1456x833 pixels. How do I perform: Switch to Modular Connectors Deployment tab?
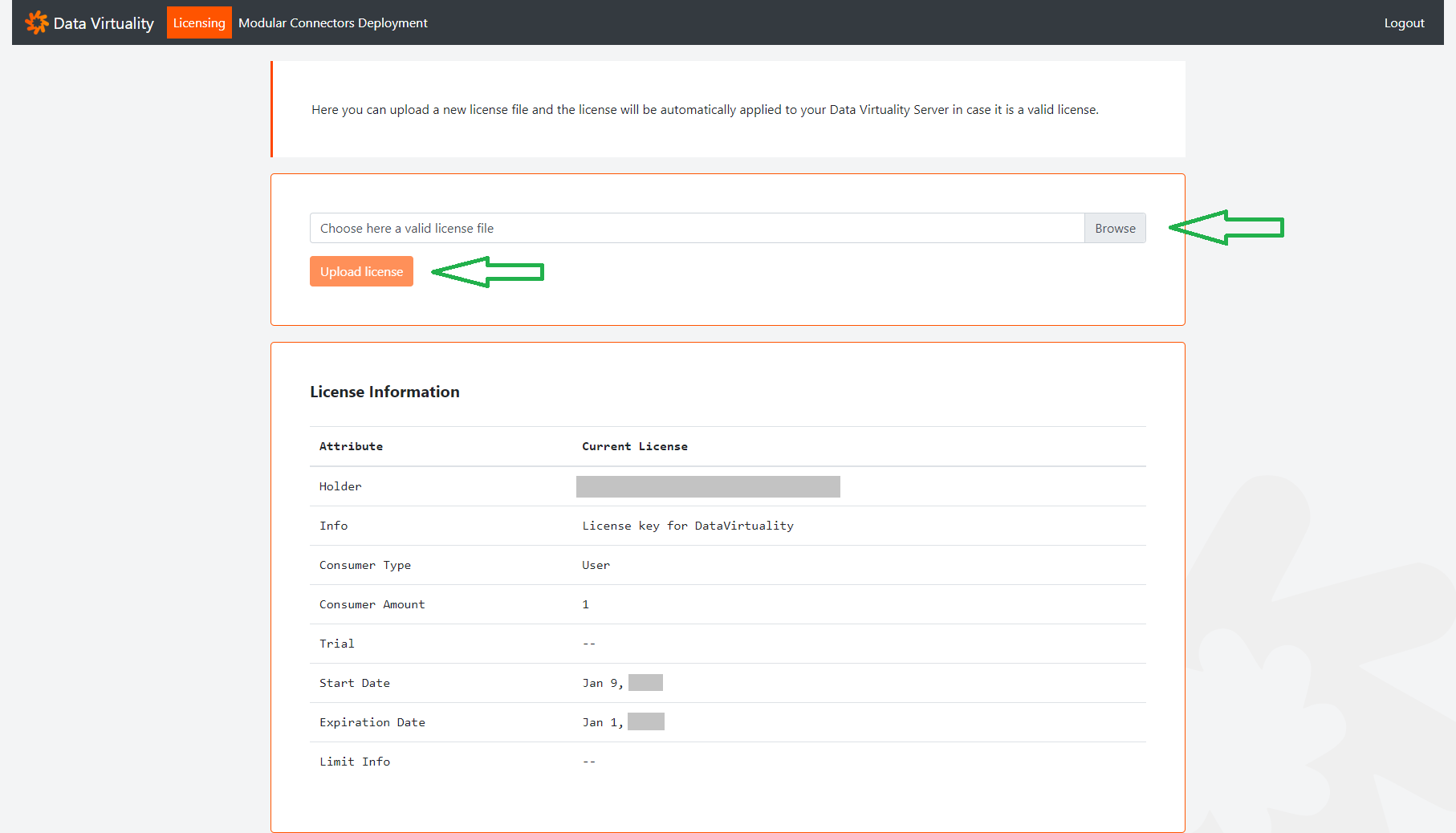click(x=333, y=22)
